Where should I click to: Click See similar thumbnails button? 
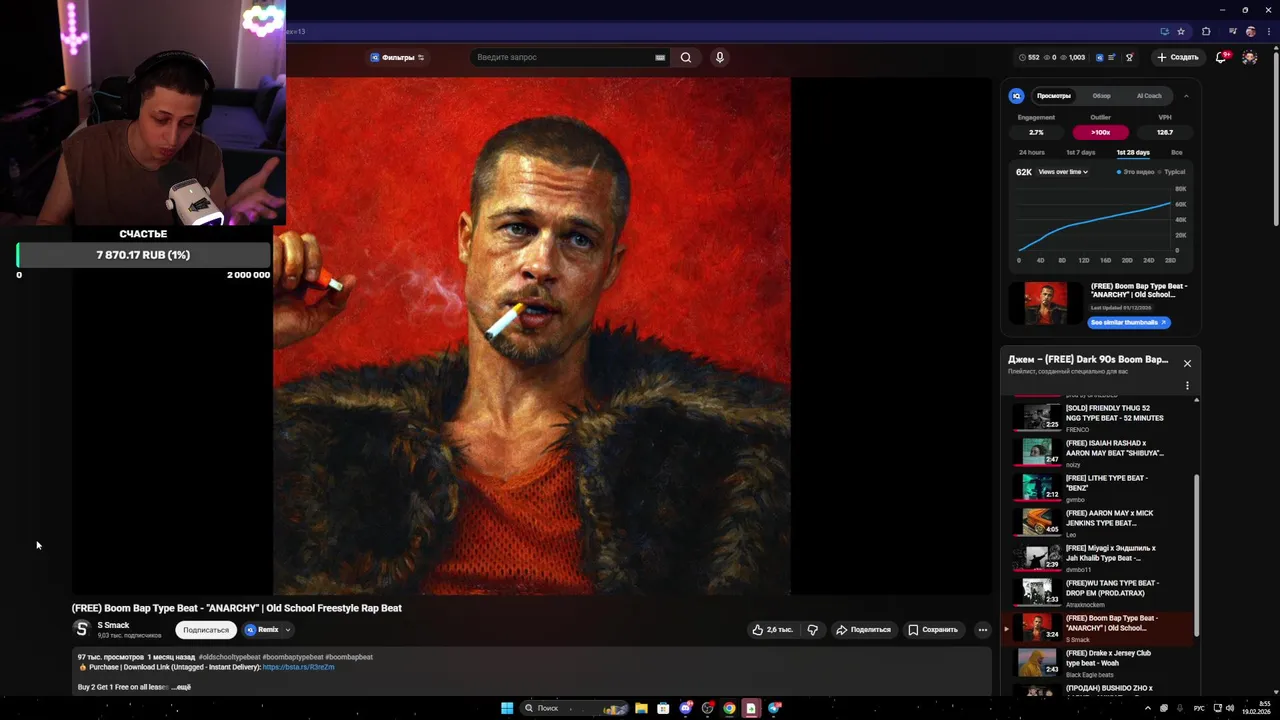[x=1129, y=322]
